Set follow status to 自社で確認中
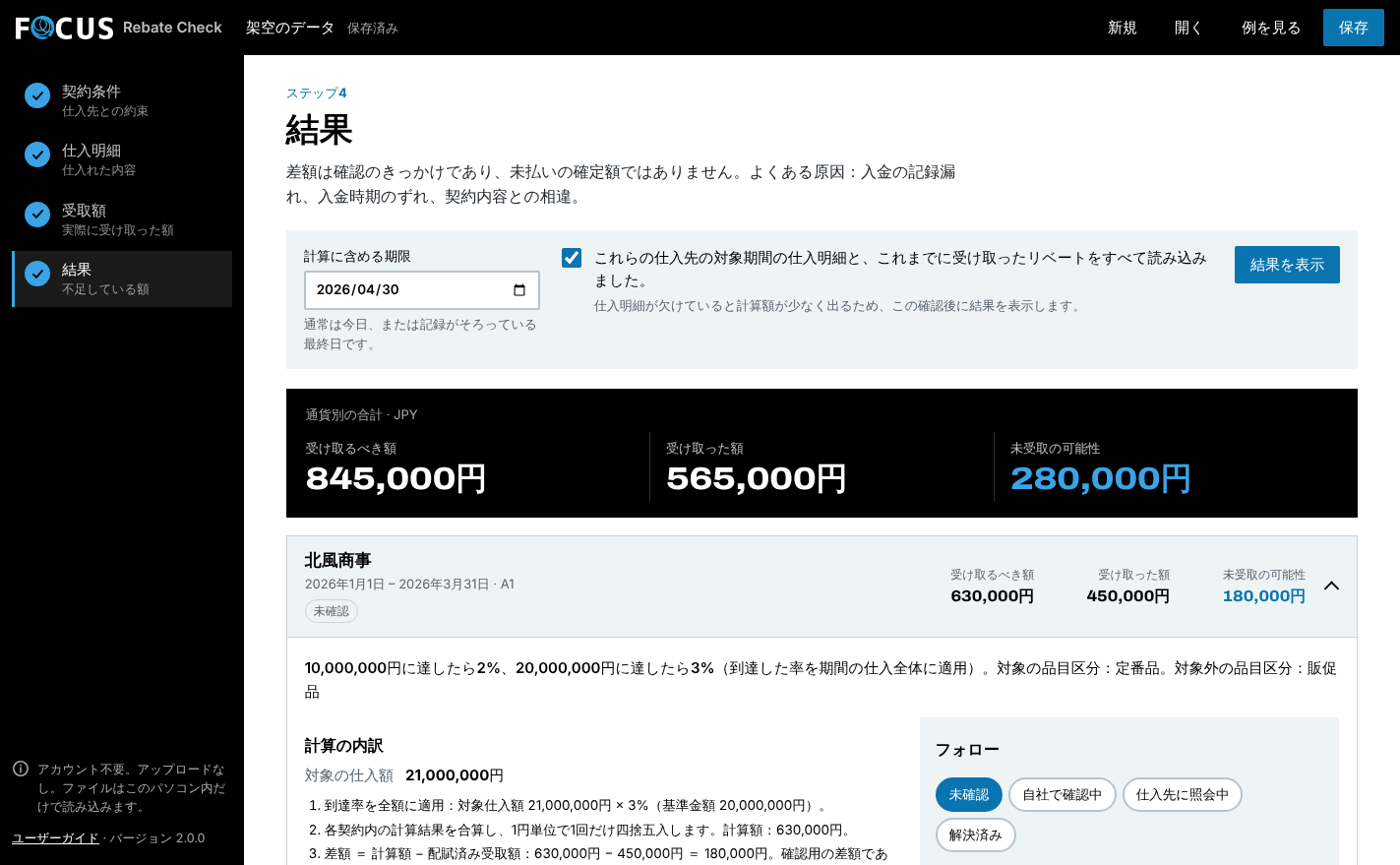 coord(1063,795)
